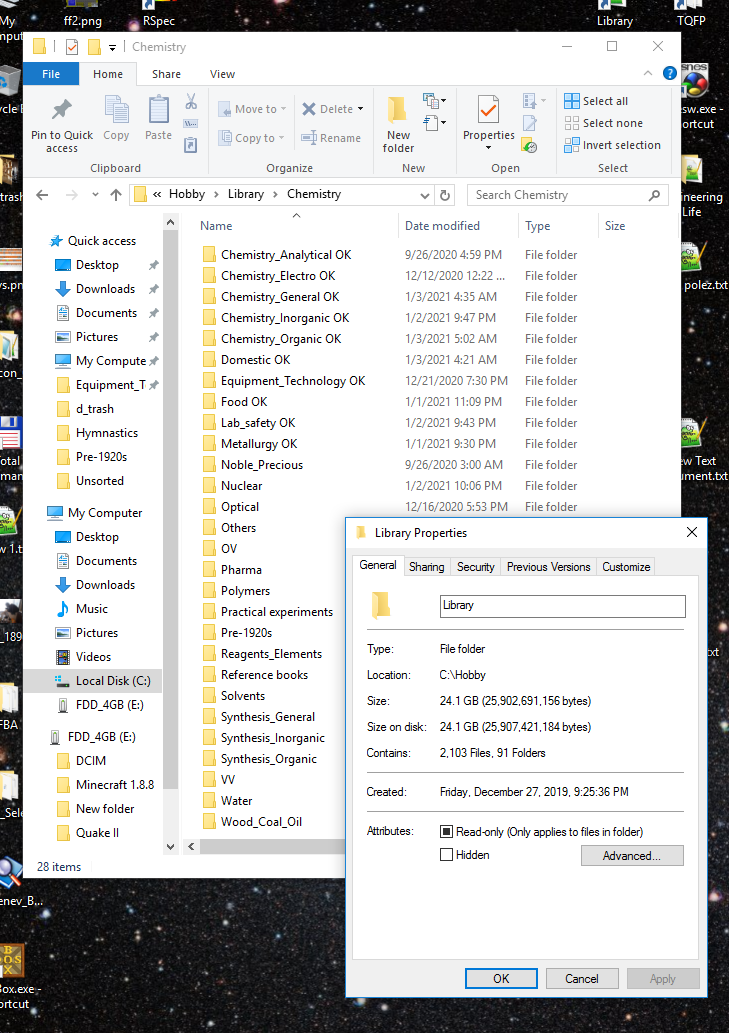Select Local Disk (C:) in navigation pane

(112, 681)
